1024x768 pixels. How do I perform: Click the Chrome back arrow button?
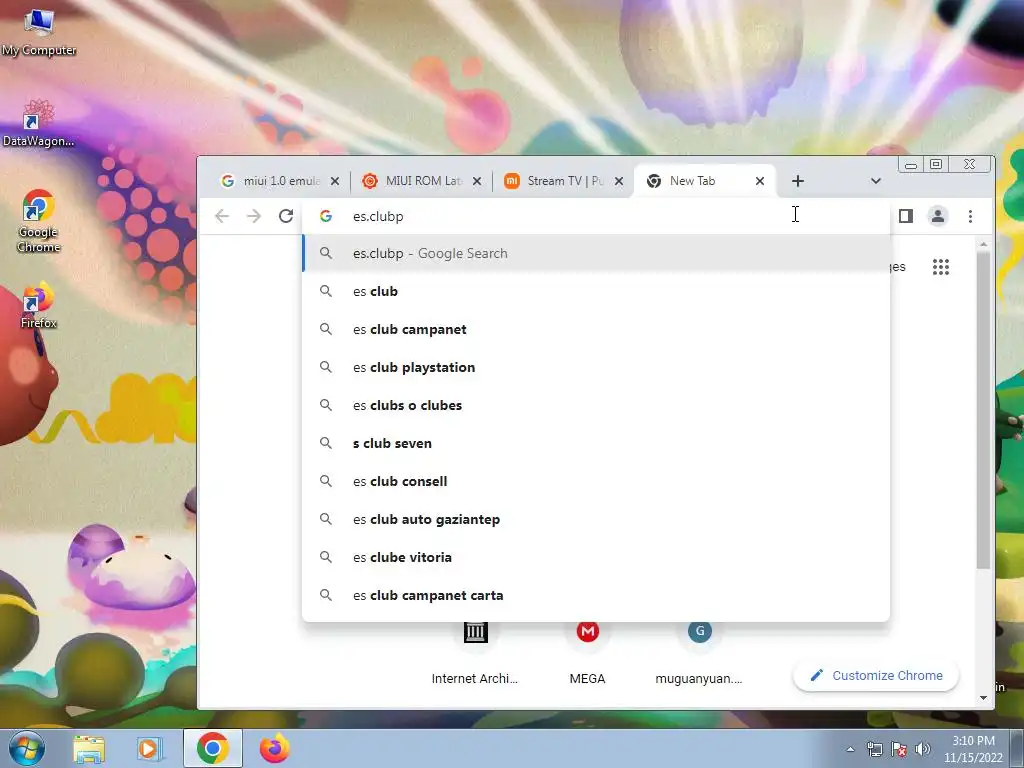[222, 216]
